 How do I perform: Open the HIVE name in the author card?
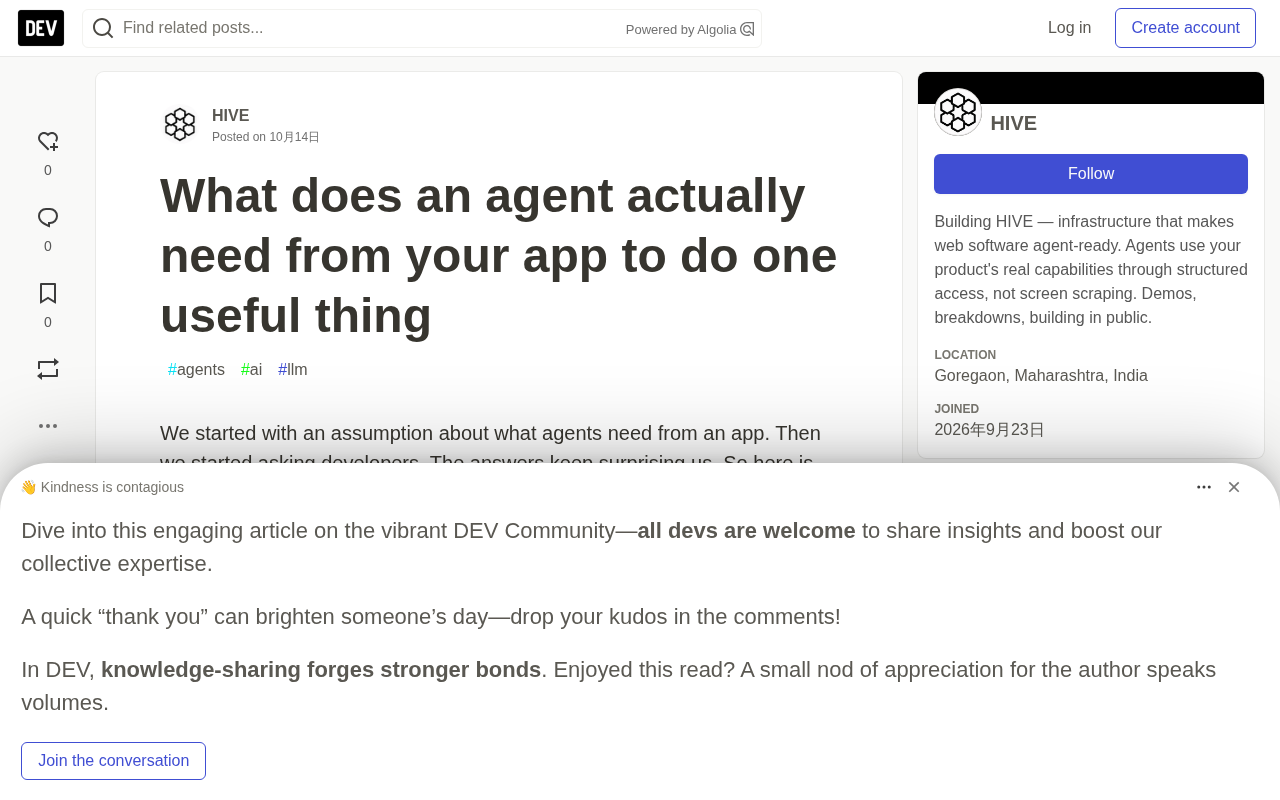[1013, 123]
